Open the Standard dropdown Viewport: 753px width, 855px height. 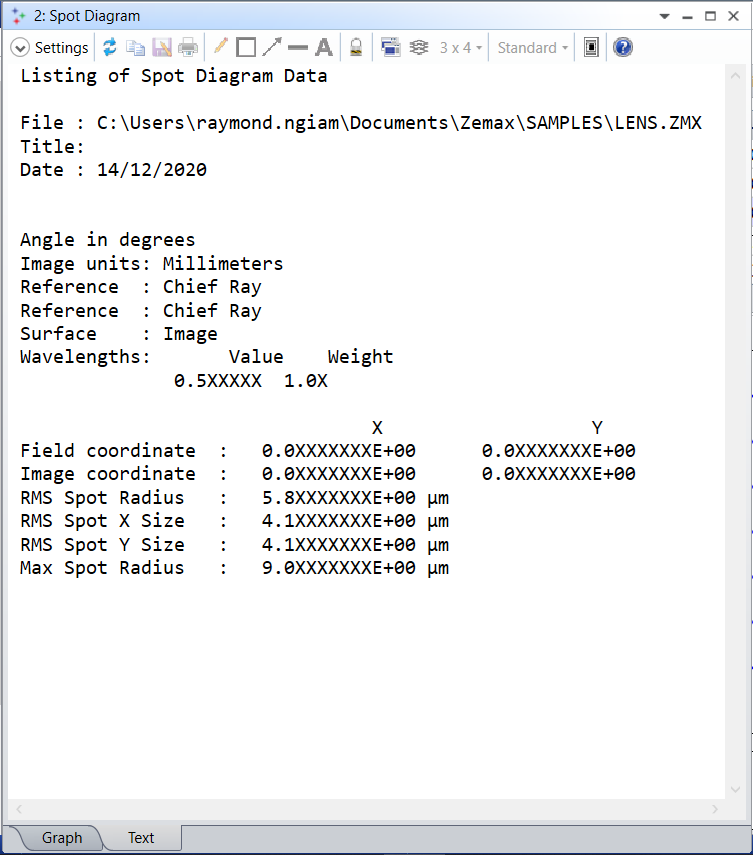point(533,48)
